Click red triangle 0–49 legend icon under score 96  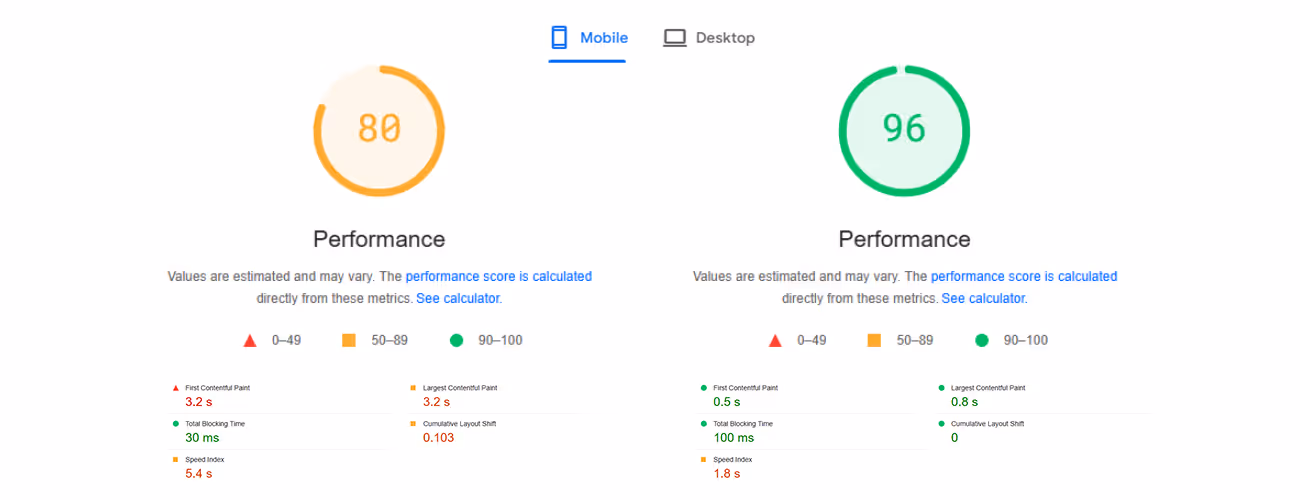775,340
